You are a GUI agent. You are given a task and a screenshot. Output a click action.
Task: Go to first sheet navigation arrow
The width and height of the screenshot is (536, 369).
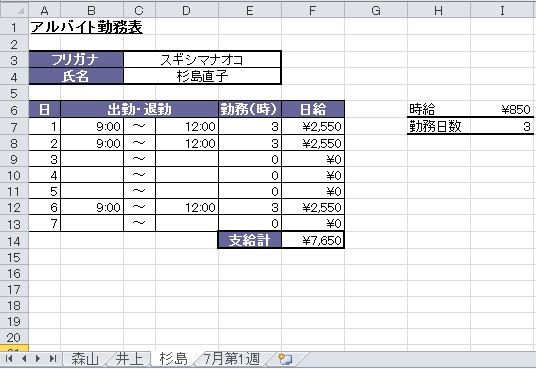click(9, 358)
